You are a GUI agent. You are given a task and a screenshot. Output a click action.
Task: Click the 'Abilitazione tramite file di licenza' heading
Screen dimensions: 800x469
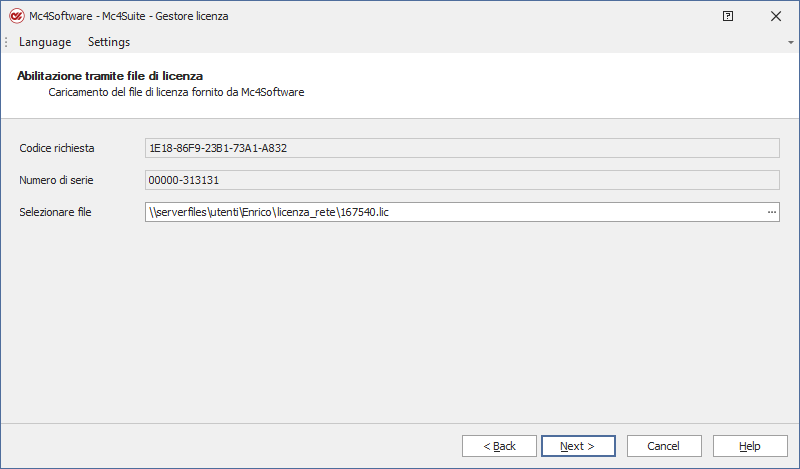pos(110,76)
